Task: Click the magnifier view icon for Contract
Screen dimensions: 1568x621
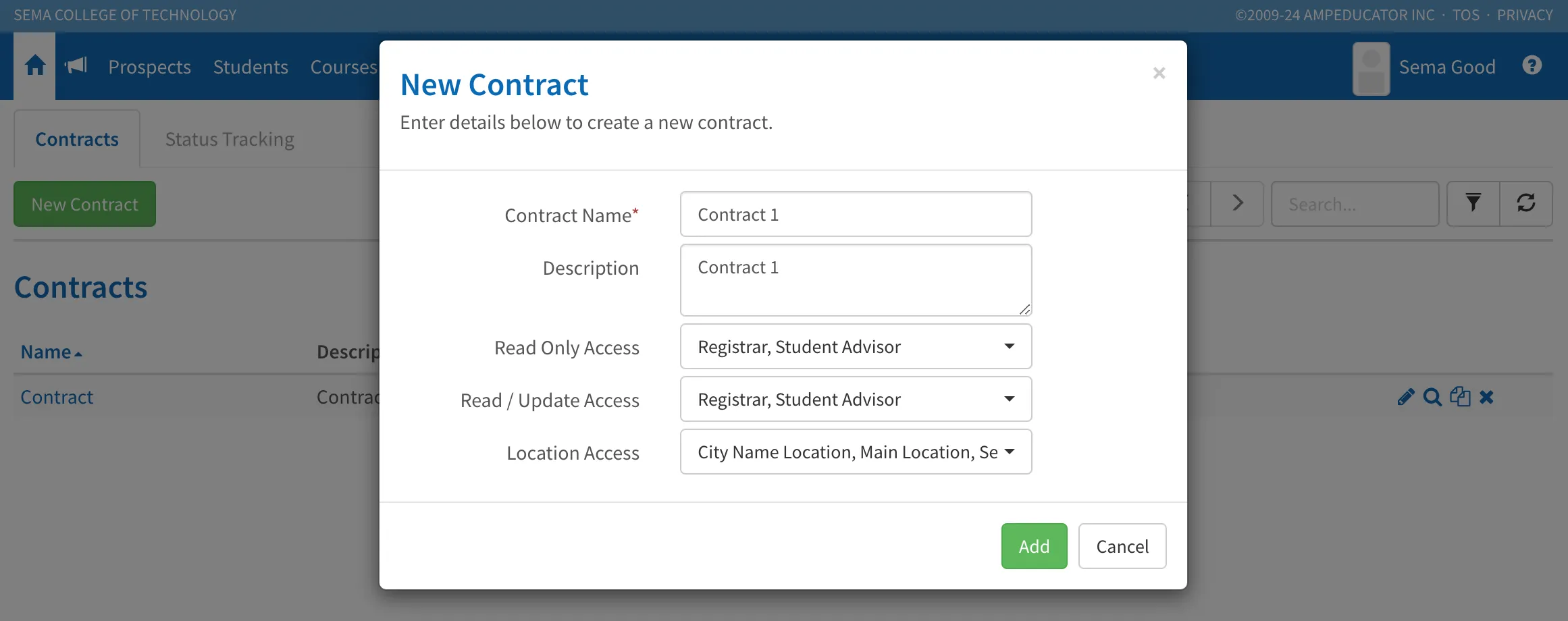Action: (x=1432, y=397)
